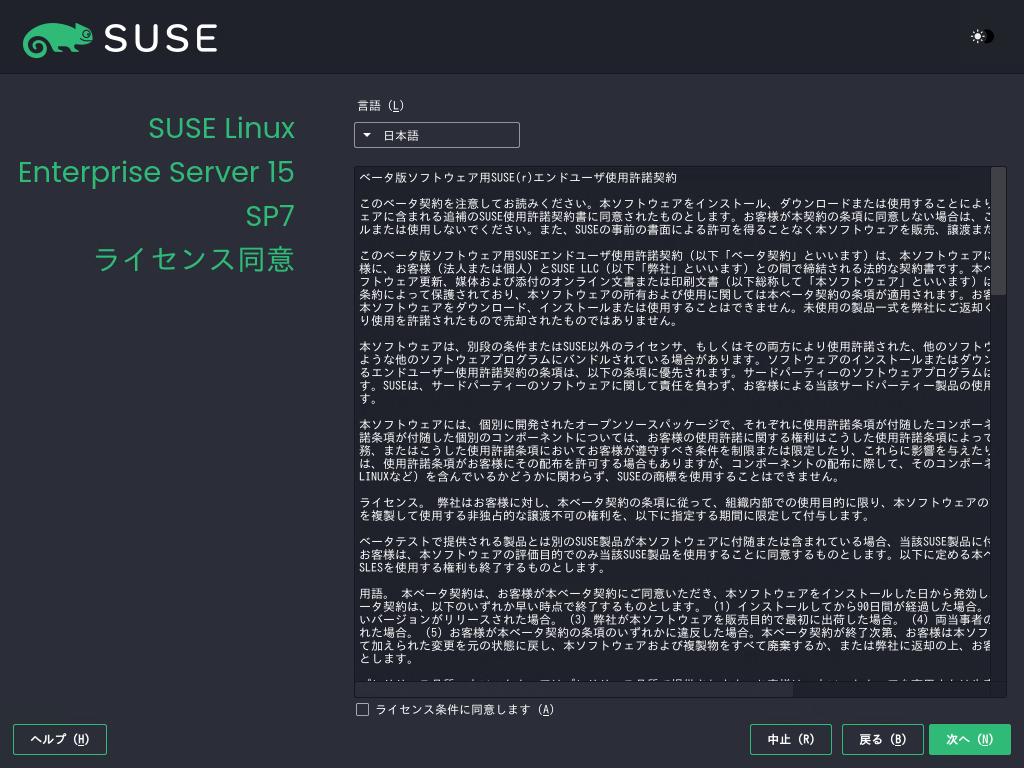Click the 次へ (N) next button
Image resolution: width=1024 pixels, height=768 pixels.
pos(970,739)
